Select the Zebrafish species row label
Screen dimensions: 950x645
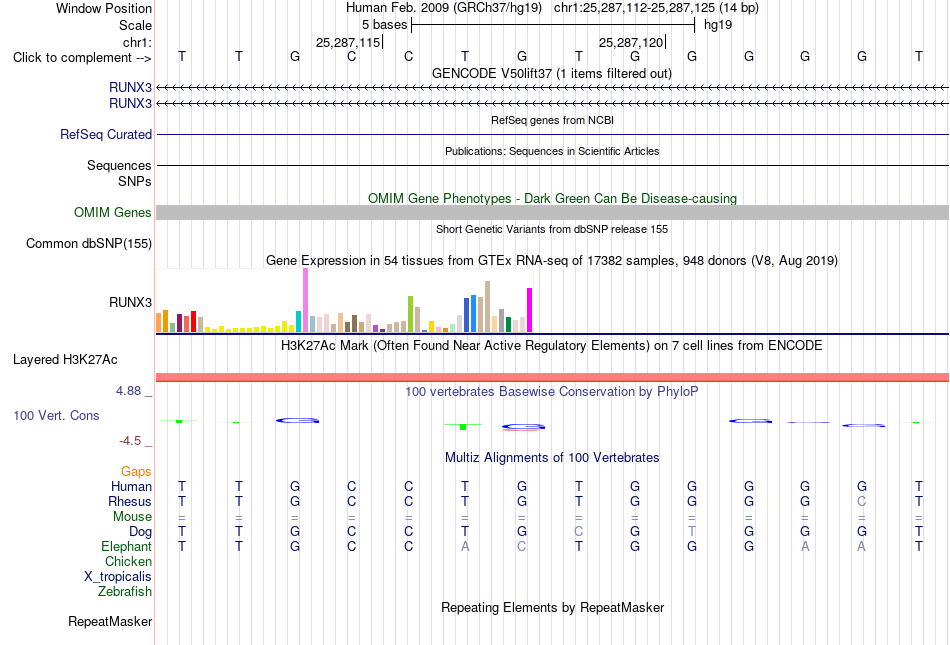pos(125,591)
